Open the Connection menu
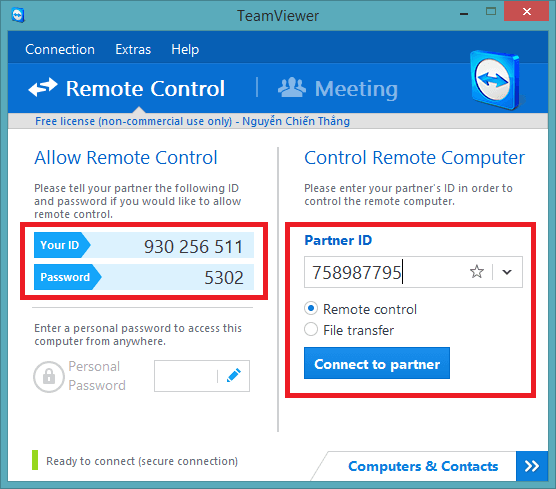This screenshot has width=556, height=489. click(x=60, y=49)
